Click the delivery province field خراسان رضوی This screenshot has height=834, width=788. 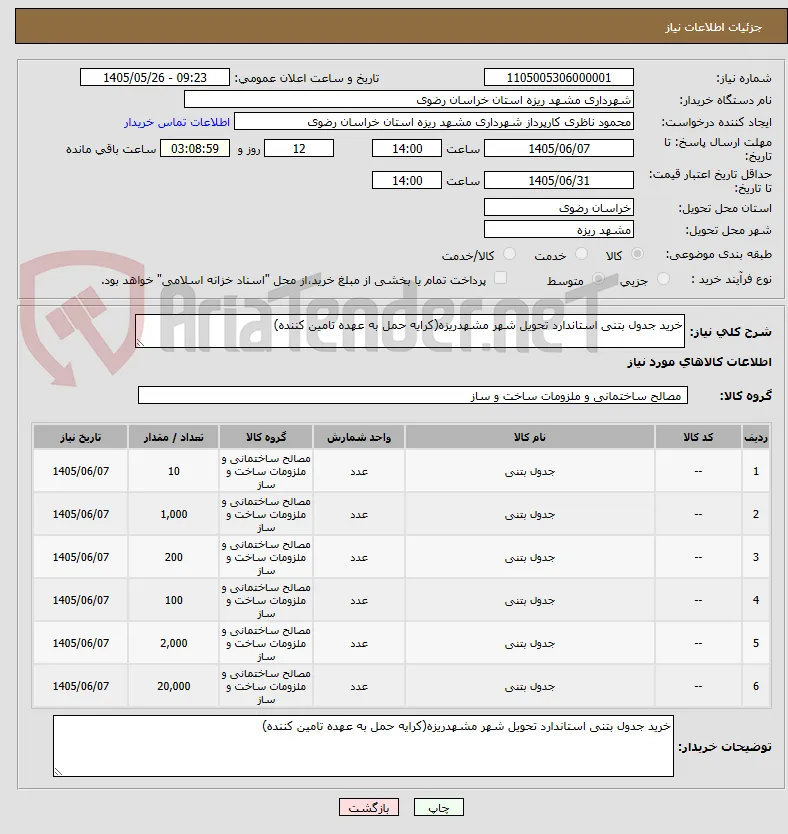coord(559,208)
